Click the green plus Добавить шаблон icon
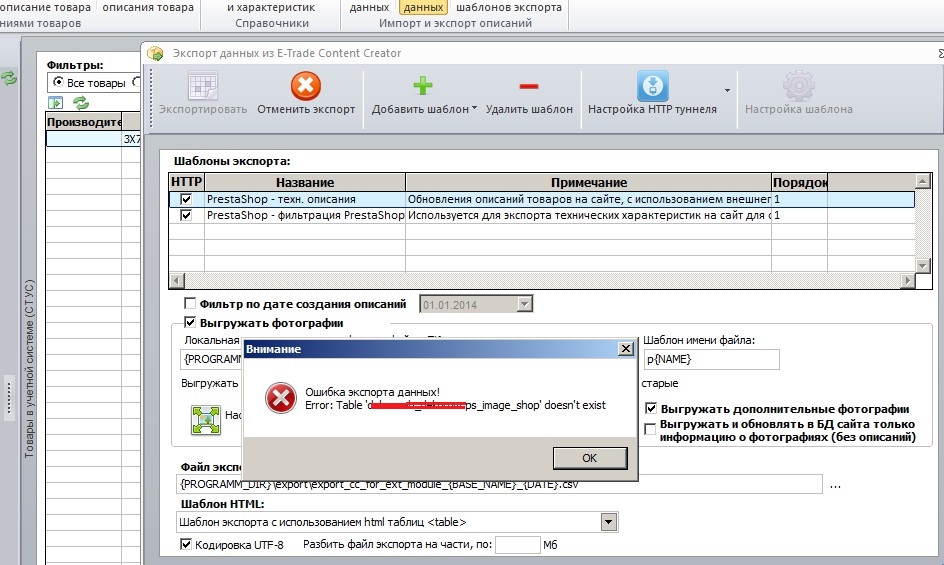Viewport: 944px width, 565px height. click(x=423, y=86)
